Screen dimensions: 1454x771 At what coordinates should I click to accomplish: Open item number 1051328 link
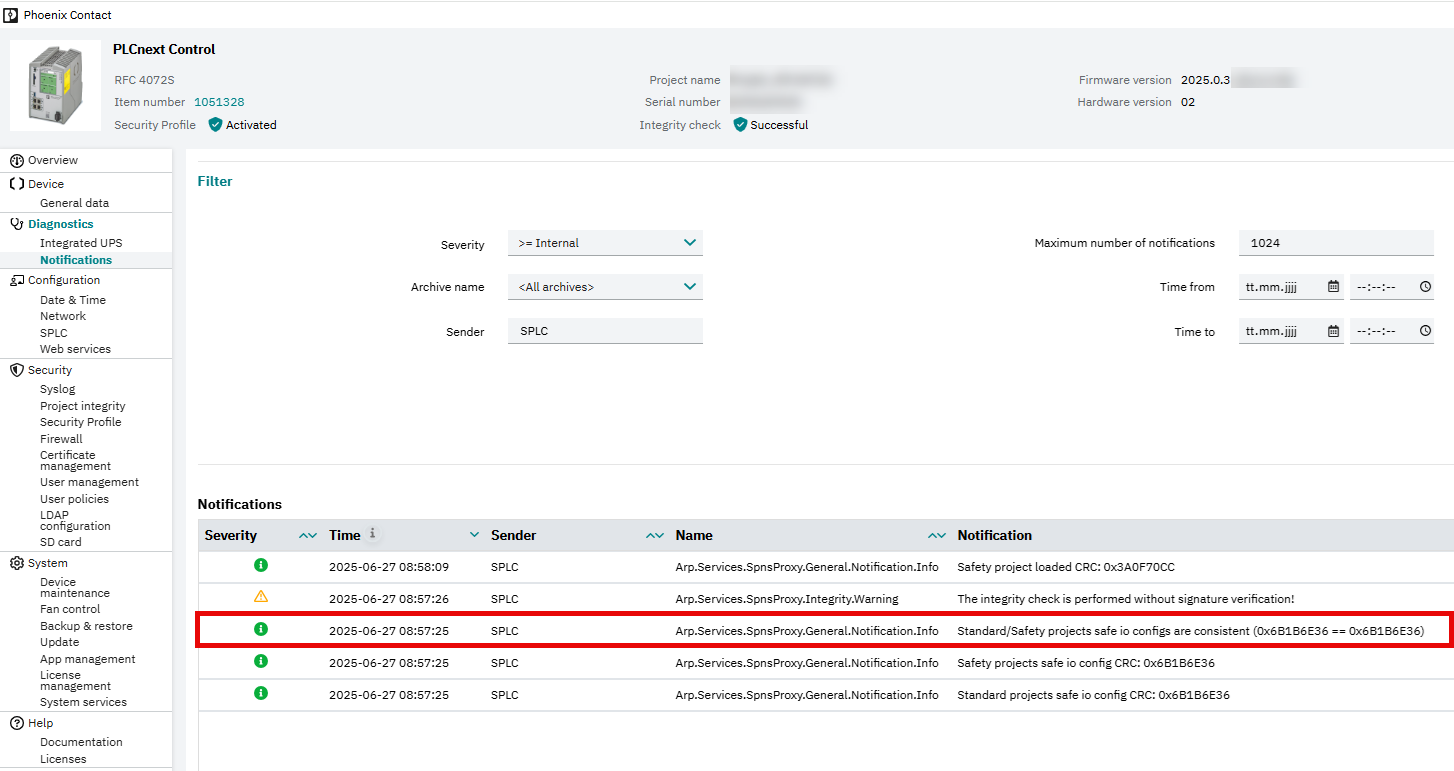pos(219,102)
